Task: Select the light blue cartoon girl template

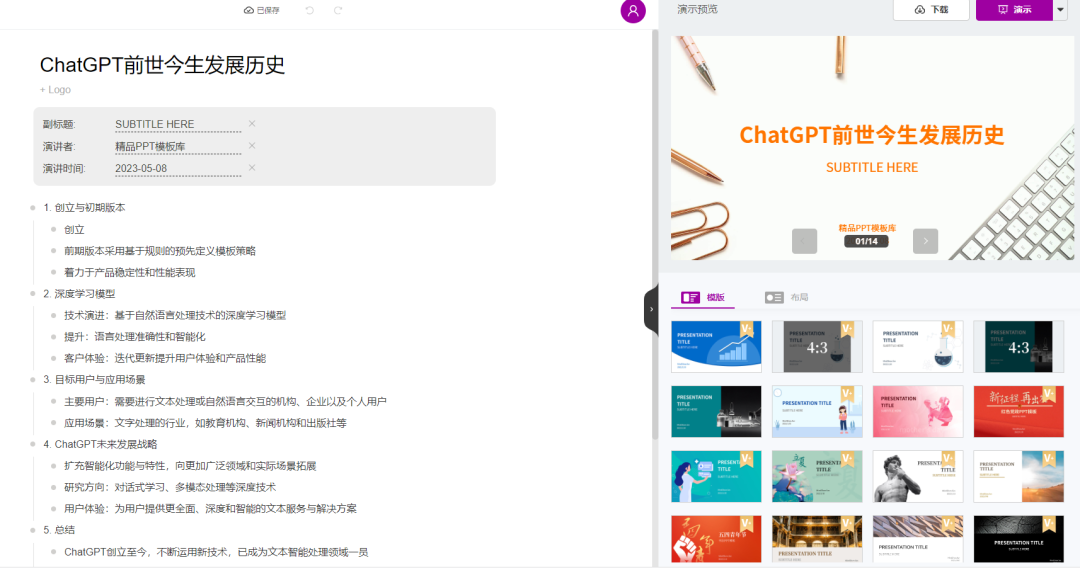Action: click(x=817, y=412)
